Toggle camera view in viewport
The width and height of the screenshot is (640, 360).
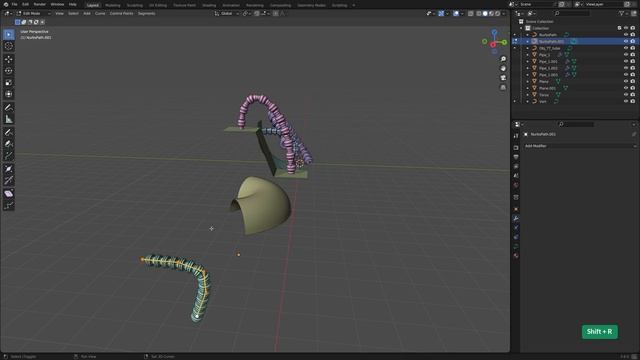click(503, 78)
